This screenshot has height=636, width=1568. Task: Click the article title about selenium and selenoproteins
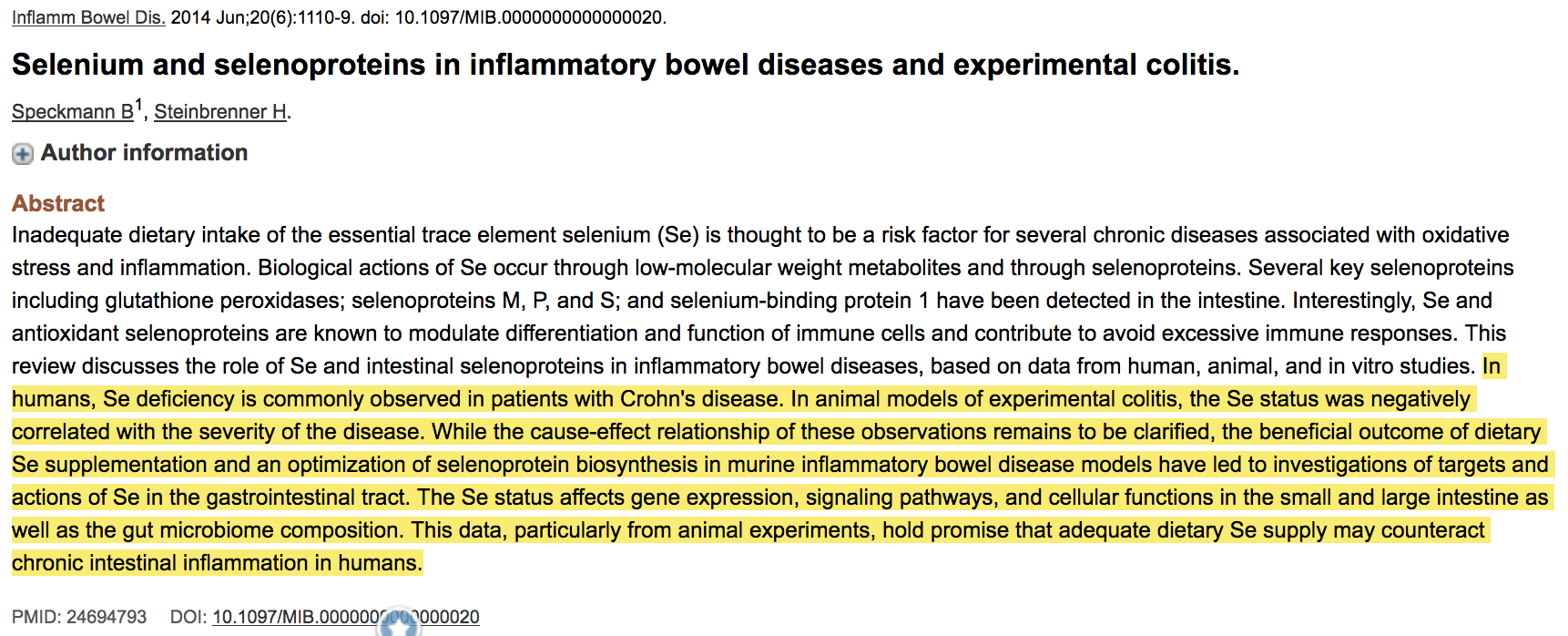click(625, 65)
